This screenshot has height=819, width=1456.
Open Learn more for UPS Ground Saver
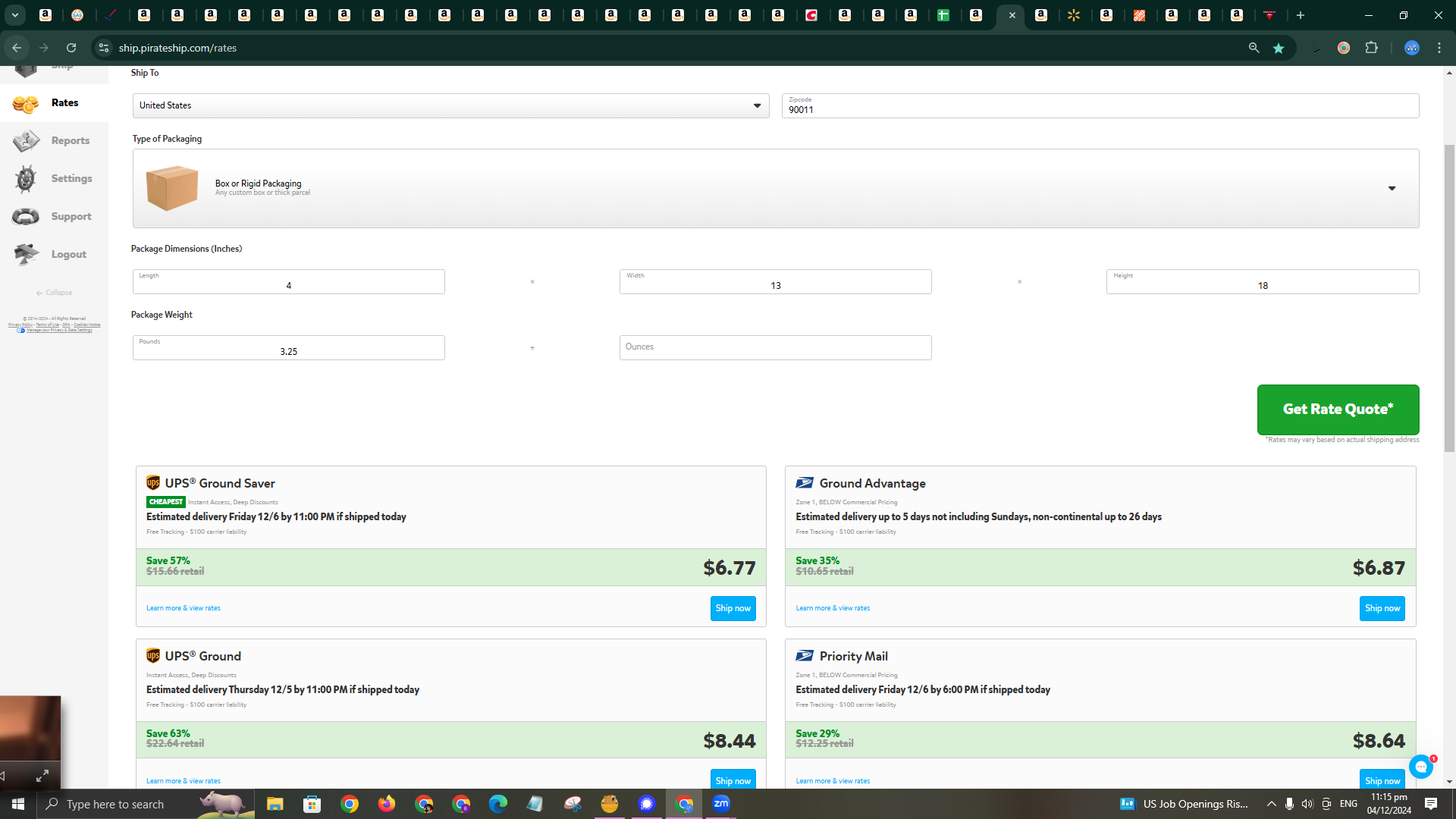click(184, 608)
